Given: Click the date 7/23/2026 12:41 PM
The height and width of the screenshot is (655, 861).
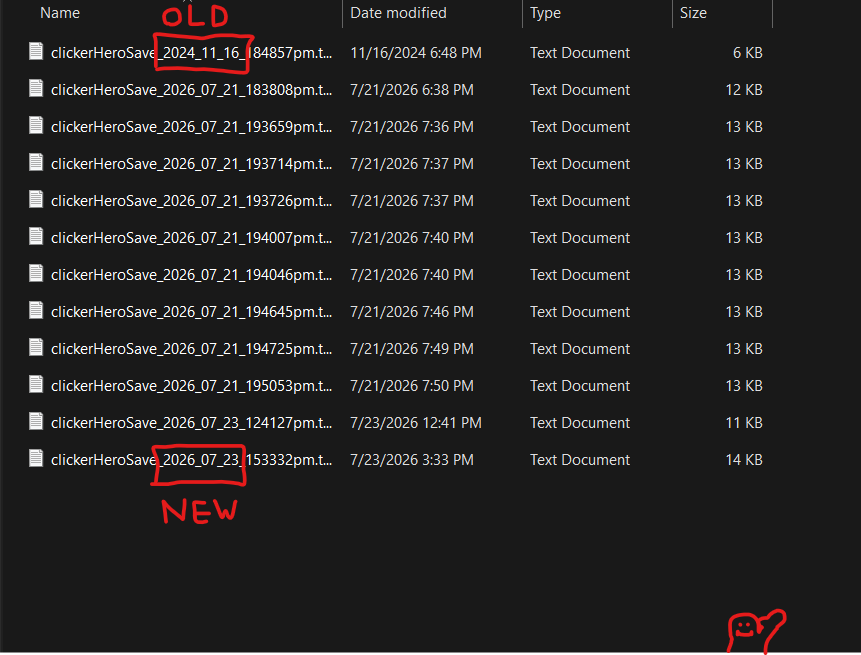Looking at the screenshot, I should tap(416, 423).
